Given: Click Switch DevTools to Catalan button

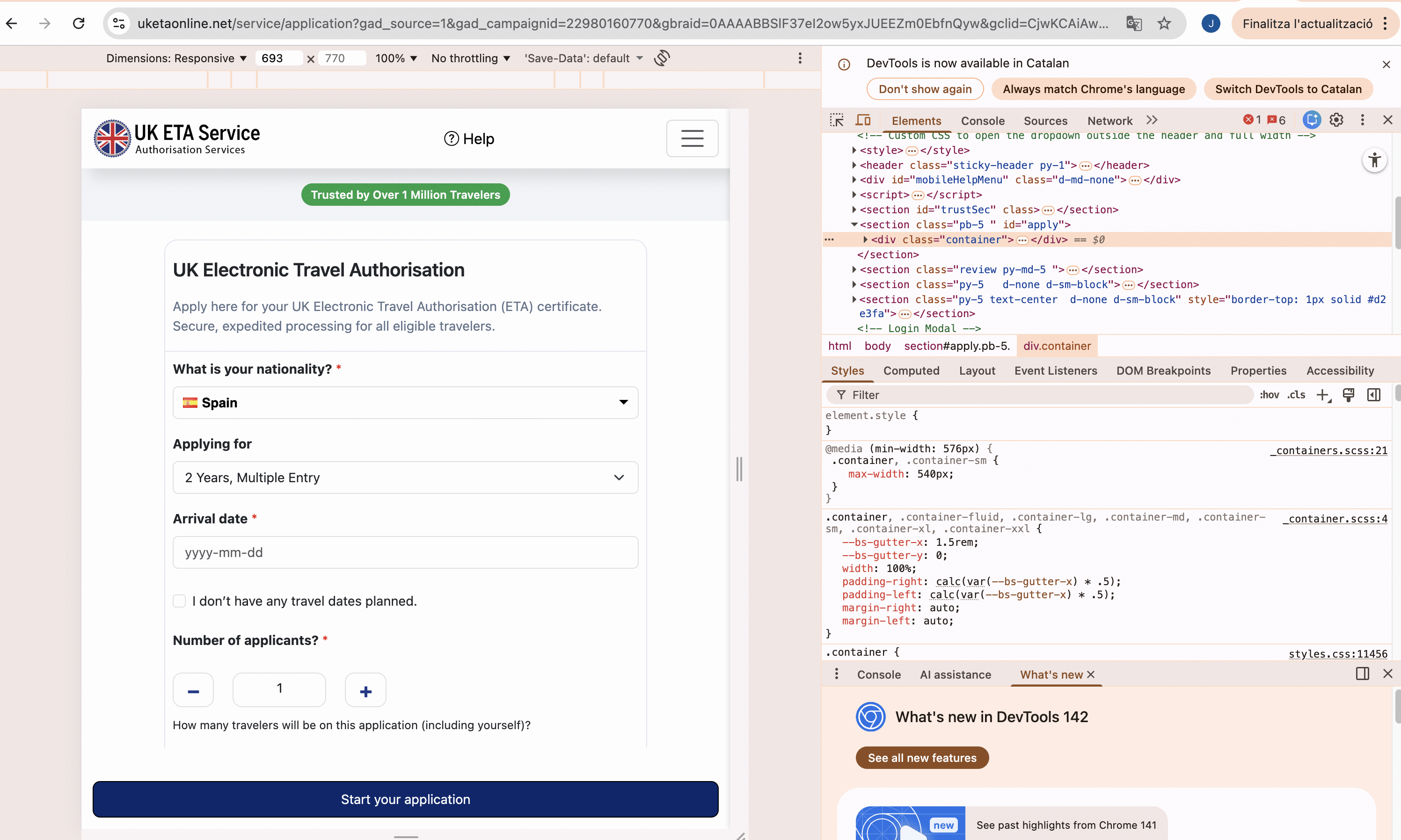Looking at the screenshot, I should [1288, 89].
